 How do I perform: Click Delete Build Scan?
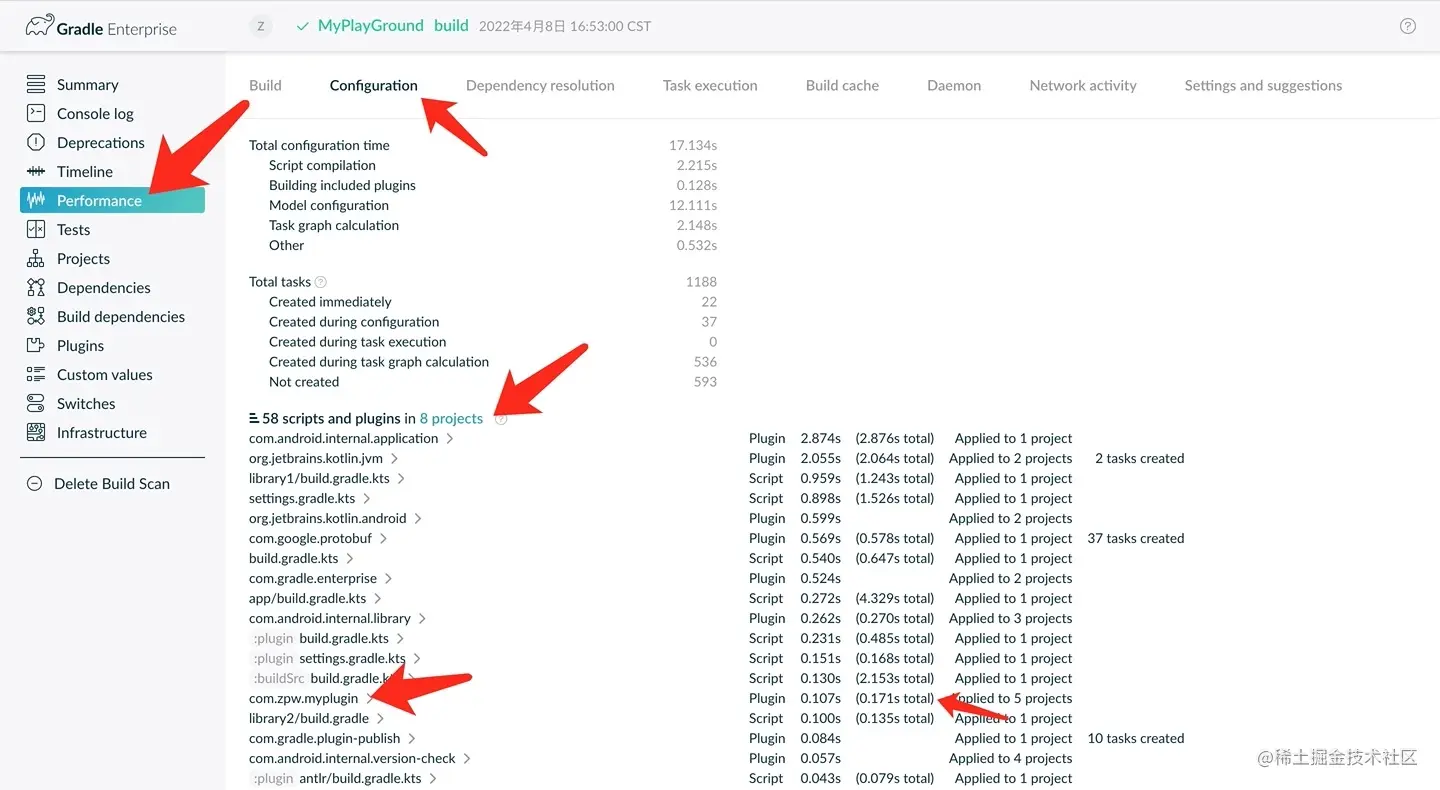(x=112, y=484)
